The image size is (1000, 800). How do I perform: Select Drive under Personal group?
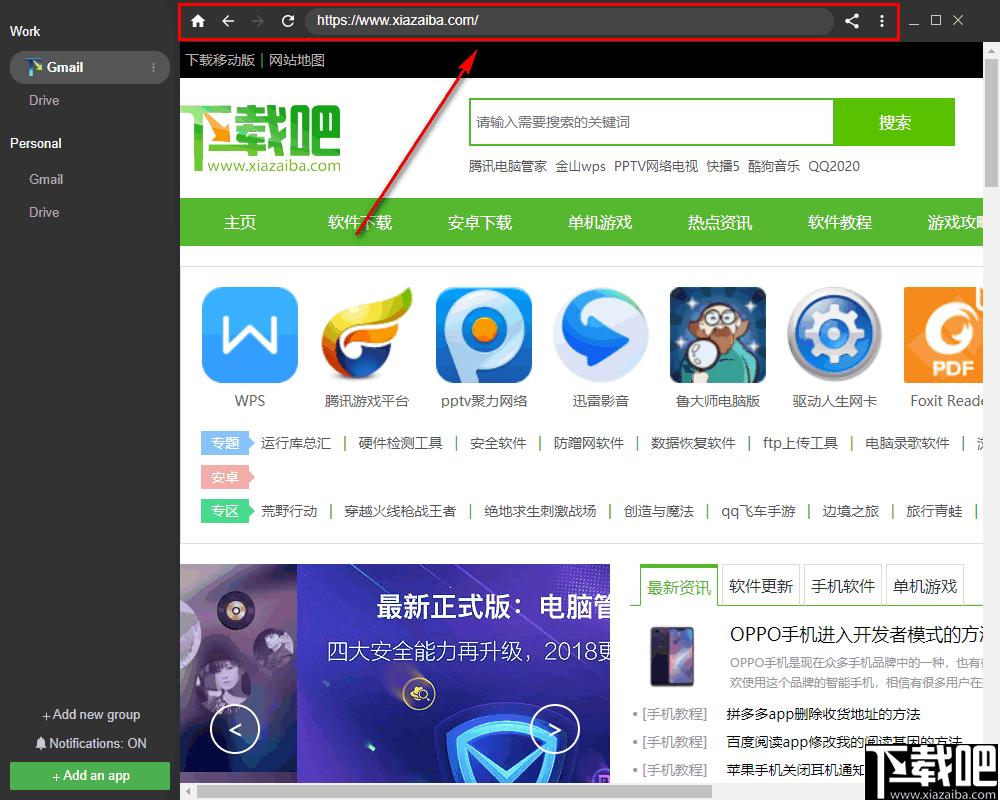coord(44,212)
